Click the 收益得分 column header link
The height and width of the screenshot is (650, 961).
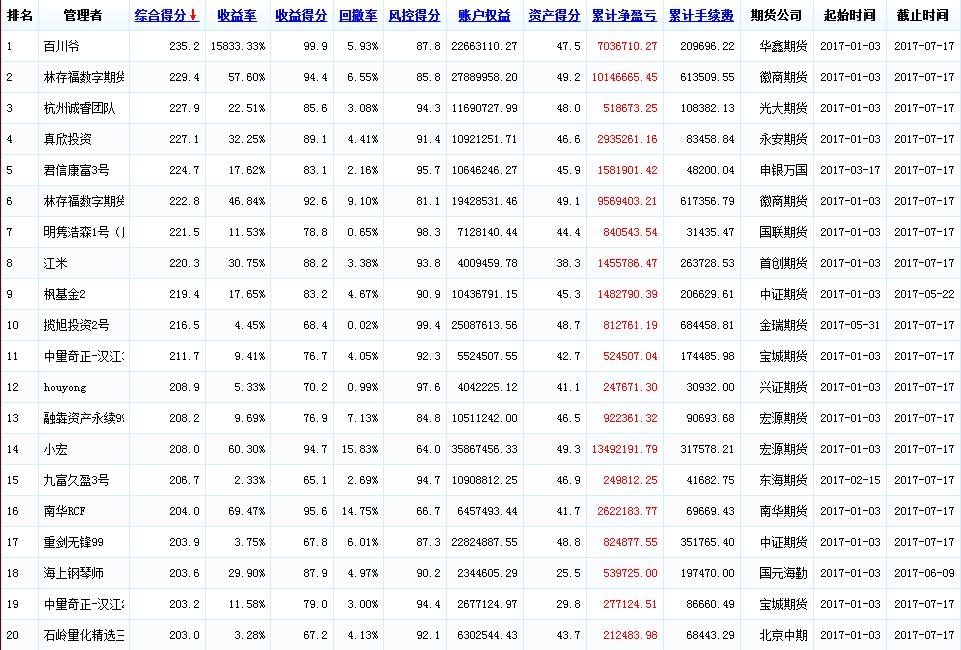point(302,15)
